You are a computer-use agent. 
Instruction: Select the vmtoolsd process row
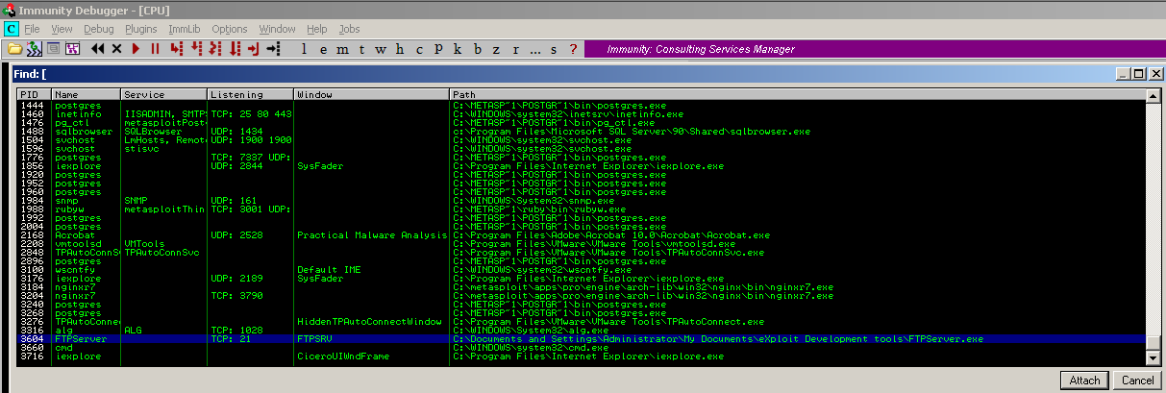581,244
